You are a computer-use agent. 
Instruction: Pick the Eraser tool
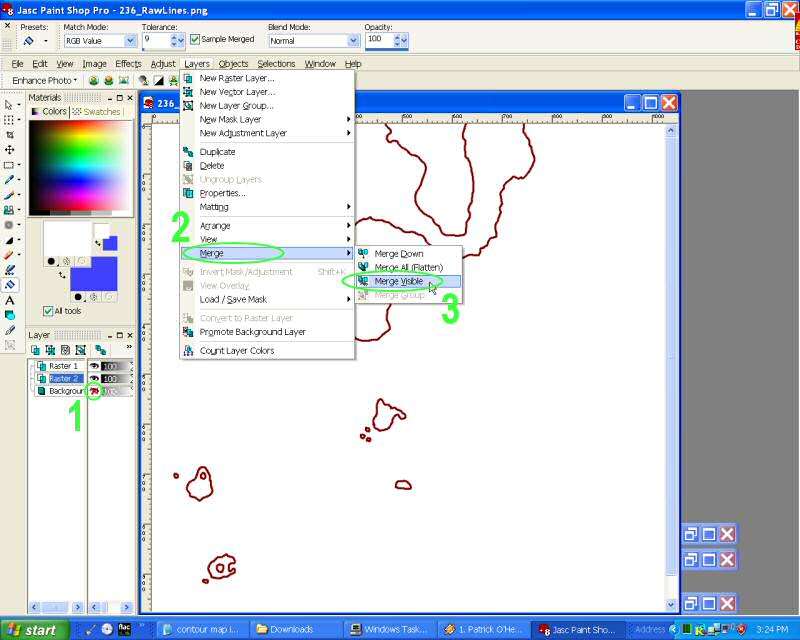pyautogui.click(x=10, y=255)
